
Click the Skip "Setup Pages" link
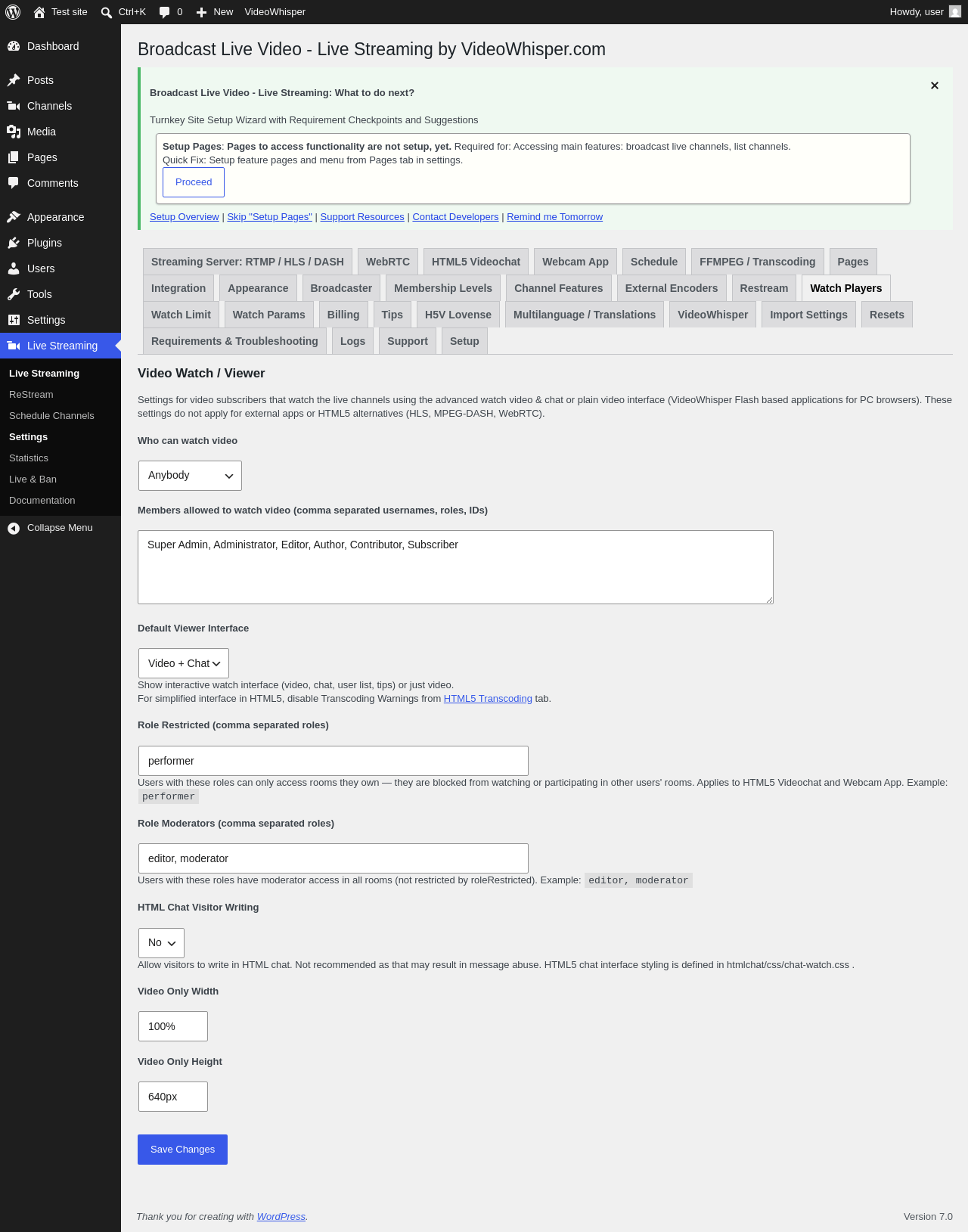(x=270, y=217)
